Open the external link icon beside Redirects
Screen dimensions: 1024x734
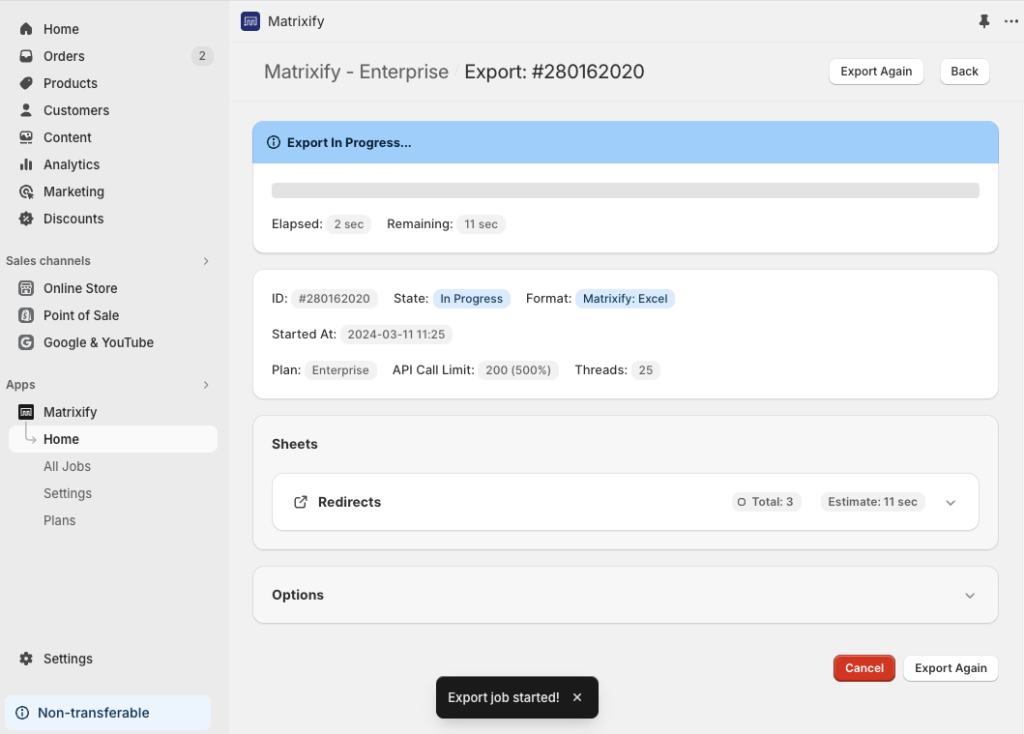[300, 502]
